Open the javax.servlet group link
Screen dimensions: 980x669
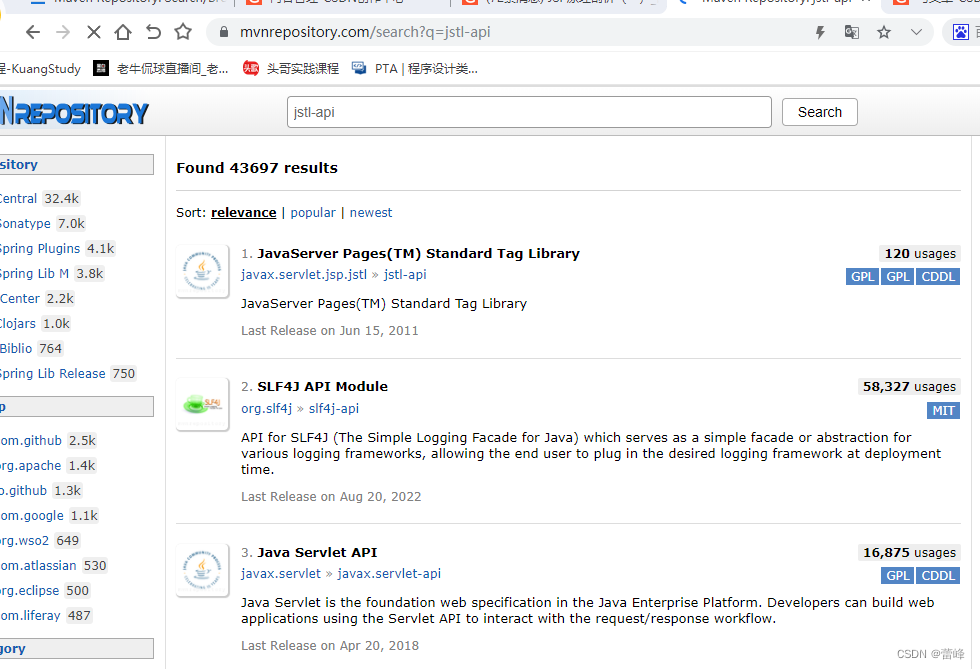[281, 573]
